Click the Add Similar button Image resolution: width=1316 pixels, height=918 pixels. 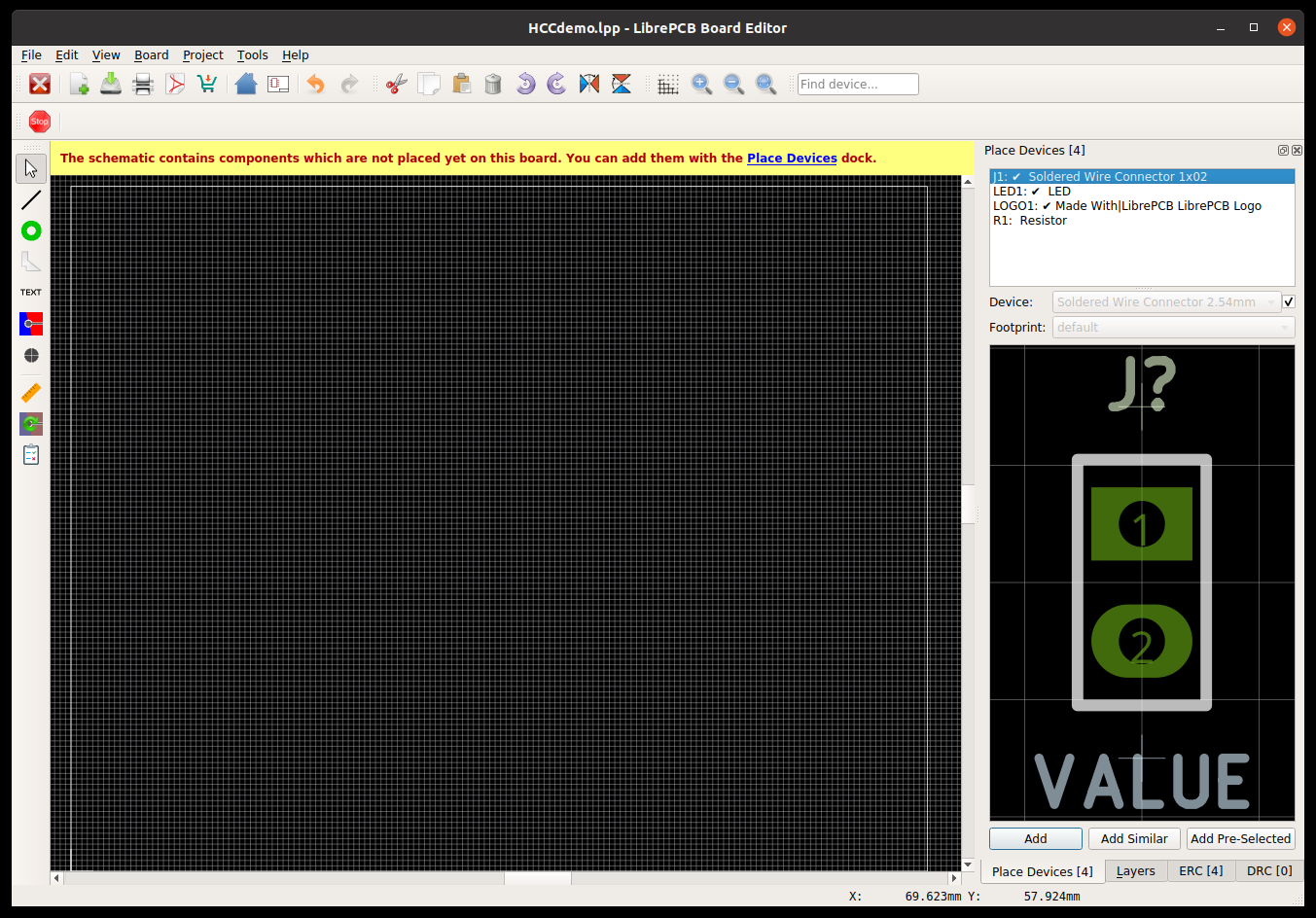[1134, 838]
